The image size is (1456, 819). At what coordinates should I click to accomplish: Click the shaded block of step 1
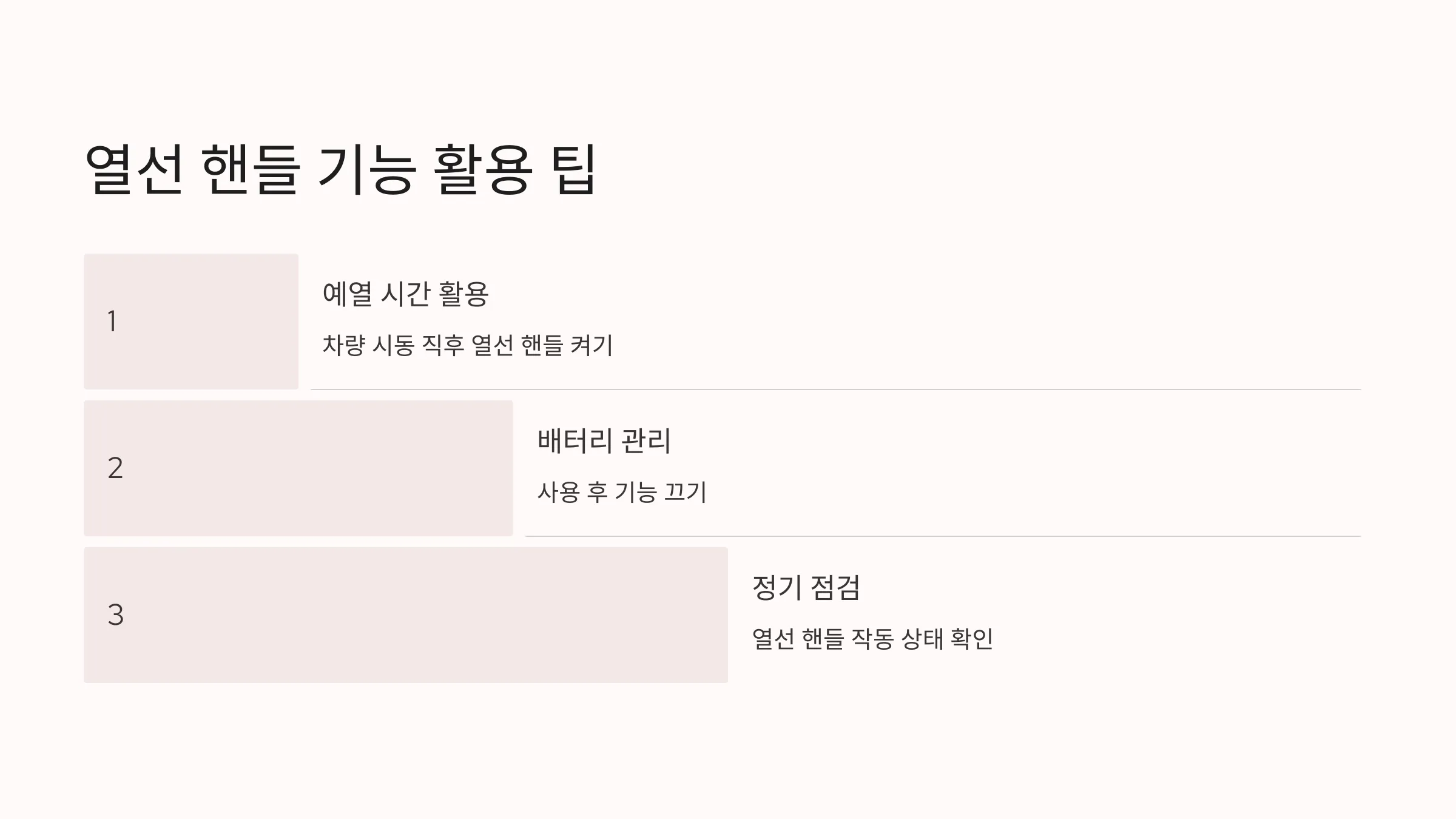[191, 322]
